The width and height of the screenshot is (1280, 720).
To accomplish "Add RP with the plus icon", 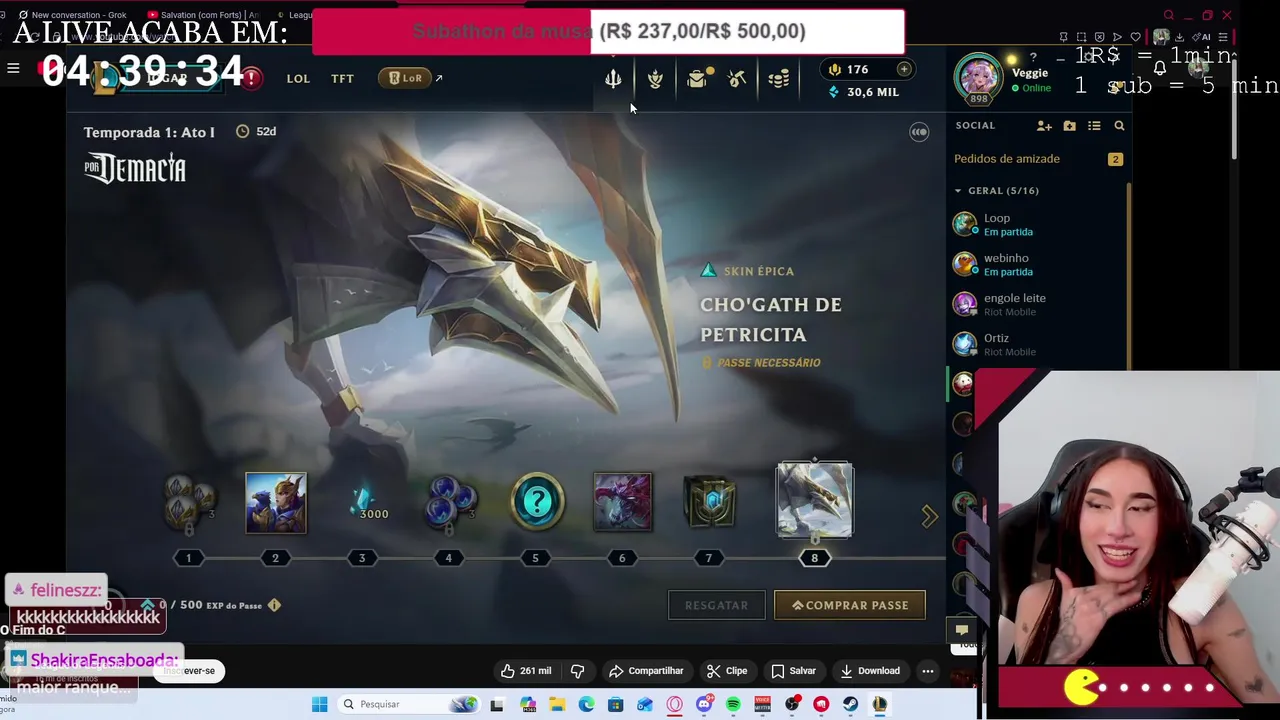I will (904, 69).
